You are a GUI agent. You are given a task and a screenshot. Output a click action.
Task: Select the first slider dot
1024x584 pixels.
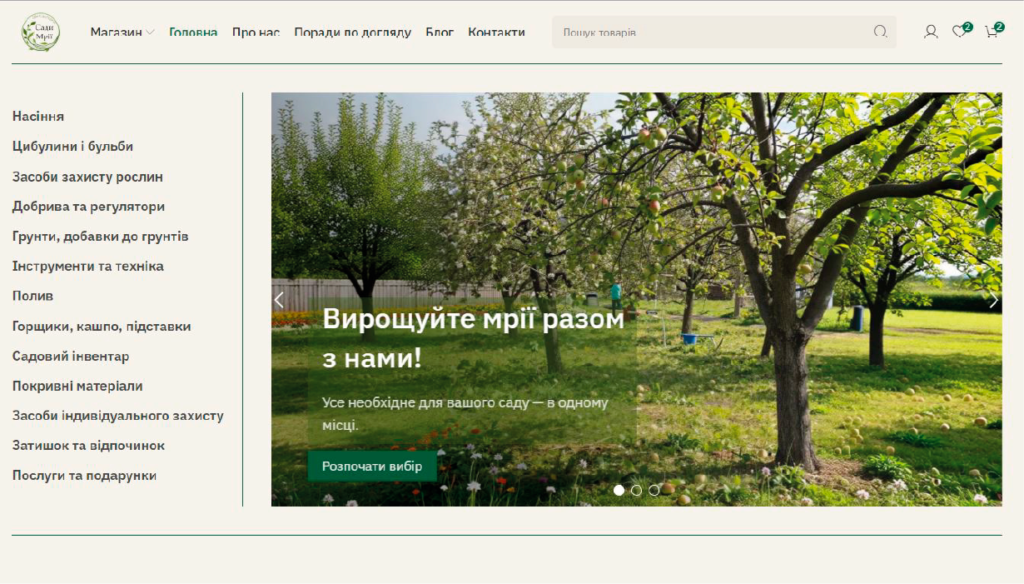click(619, 490)
